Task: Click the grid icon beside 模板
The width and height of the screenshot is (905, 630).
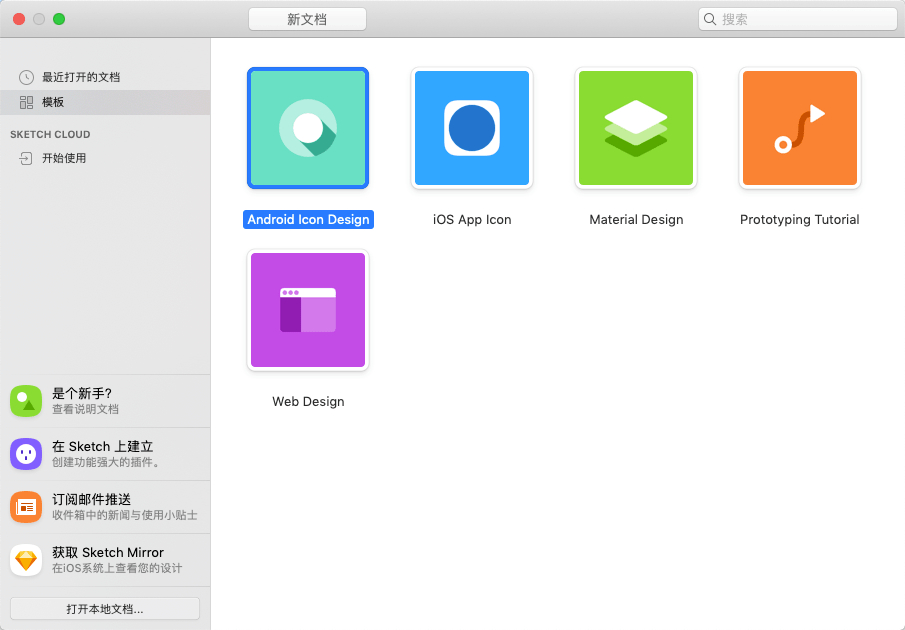Action: point(26,102)
